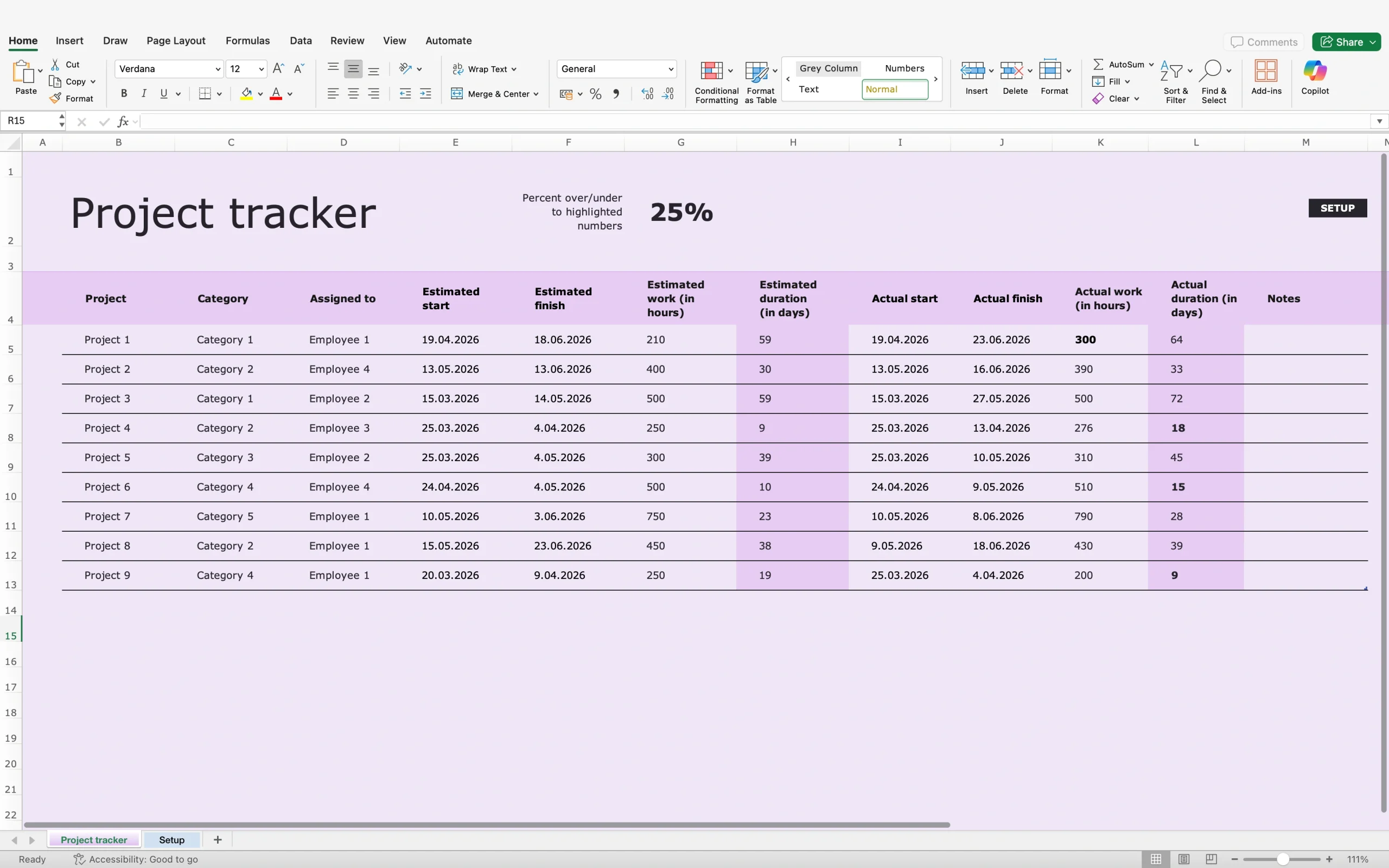The height and width of the screenshot is (868, 1389).
Task: Open Find & Select magnifier
Action: (x=1214, y=82)
